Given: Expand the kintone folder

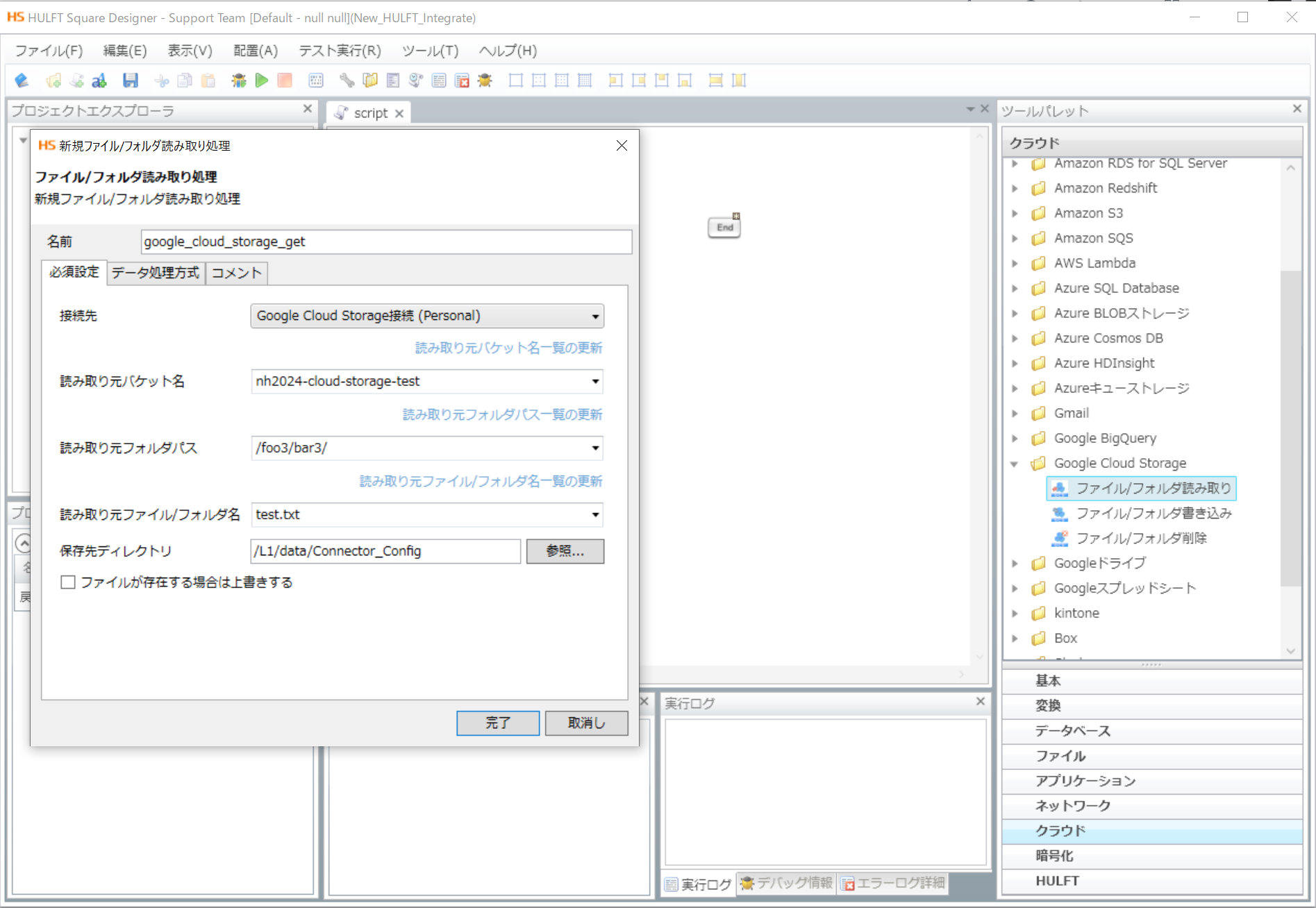Looking at the screenshot, I should coord(1015,613).
